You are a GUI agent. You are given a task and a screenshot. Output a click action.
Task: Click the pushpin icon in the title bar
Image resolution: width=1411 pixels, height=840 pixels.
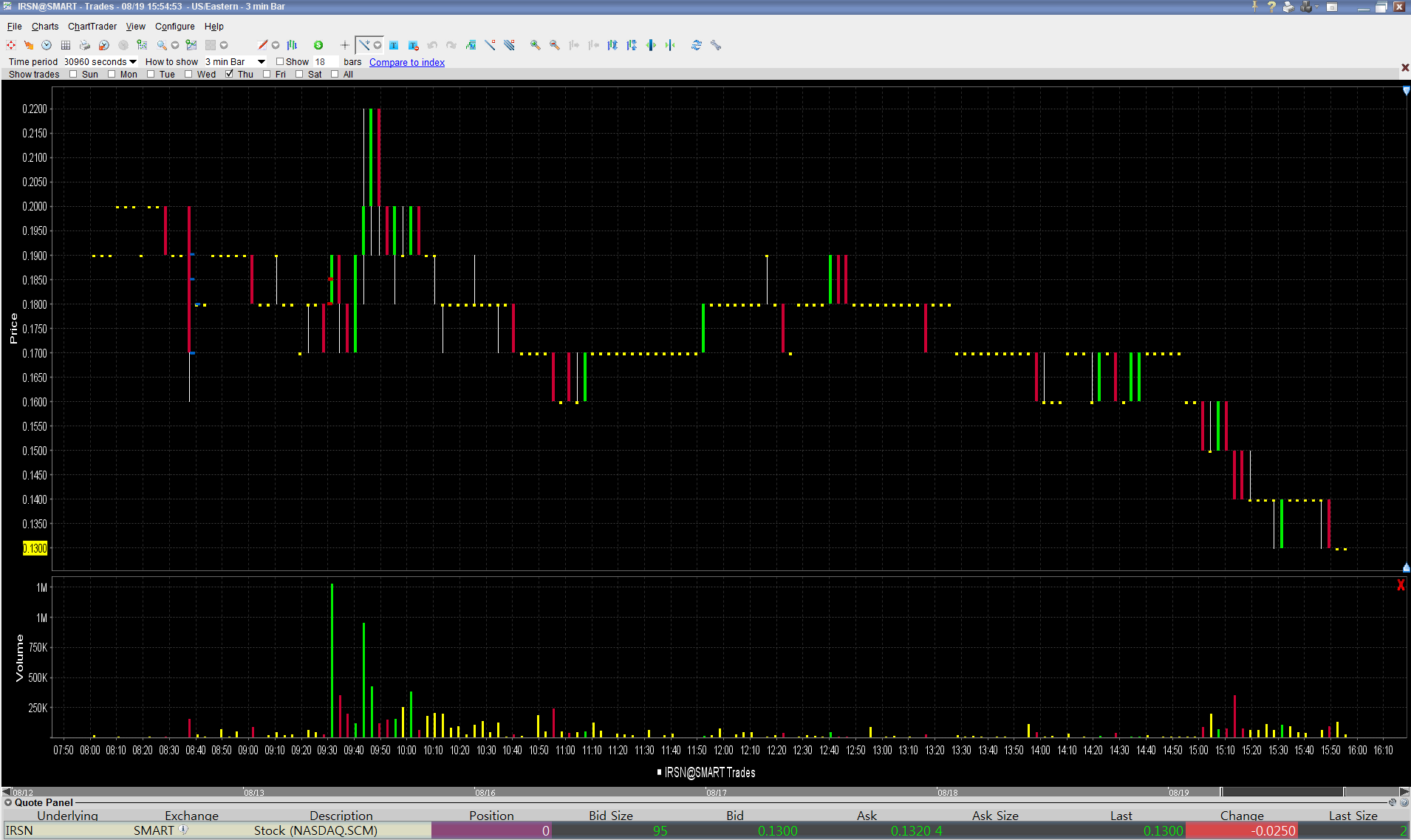tap(1254, 7)
